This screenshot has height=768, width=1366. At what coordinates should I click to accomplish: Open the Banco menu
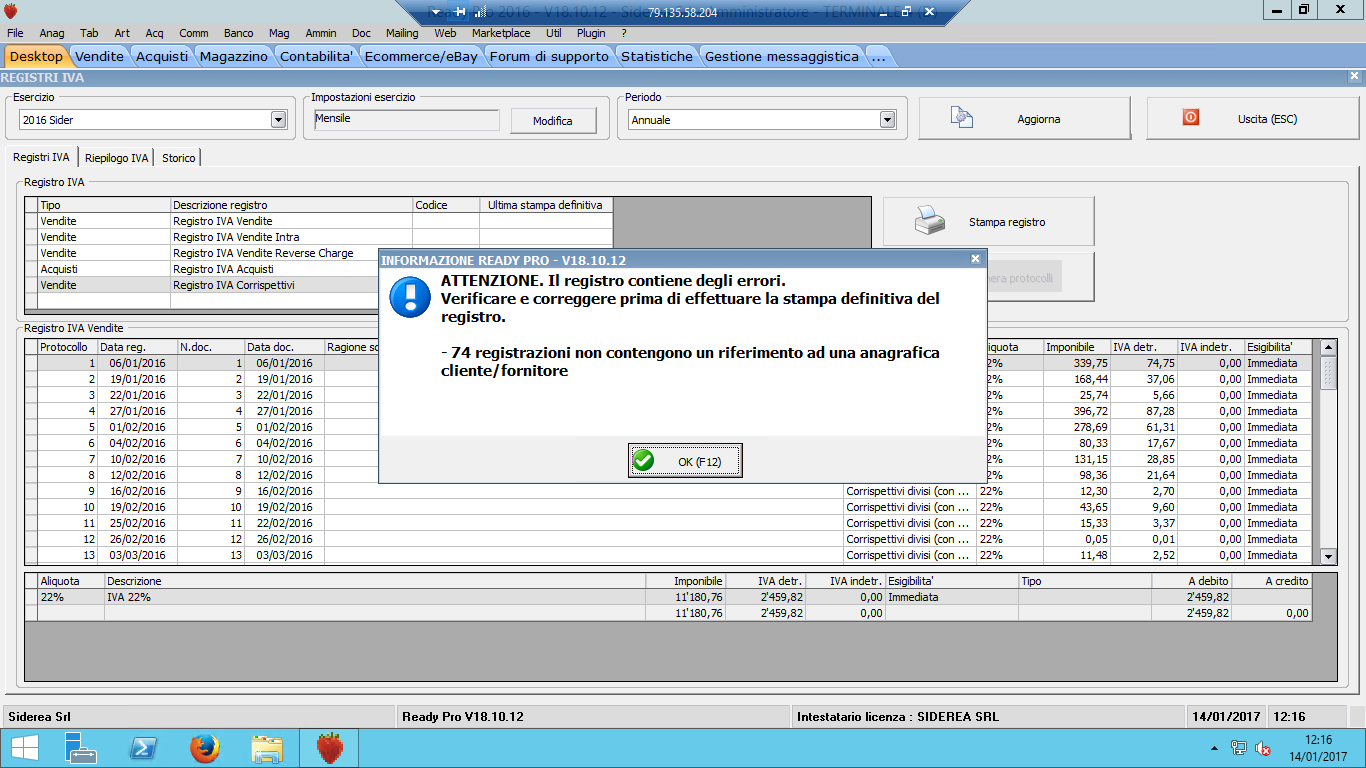pyautogui.click(x=238, y=33)
